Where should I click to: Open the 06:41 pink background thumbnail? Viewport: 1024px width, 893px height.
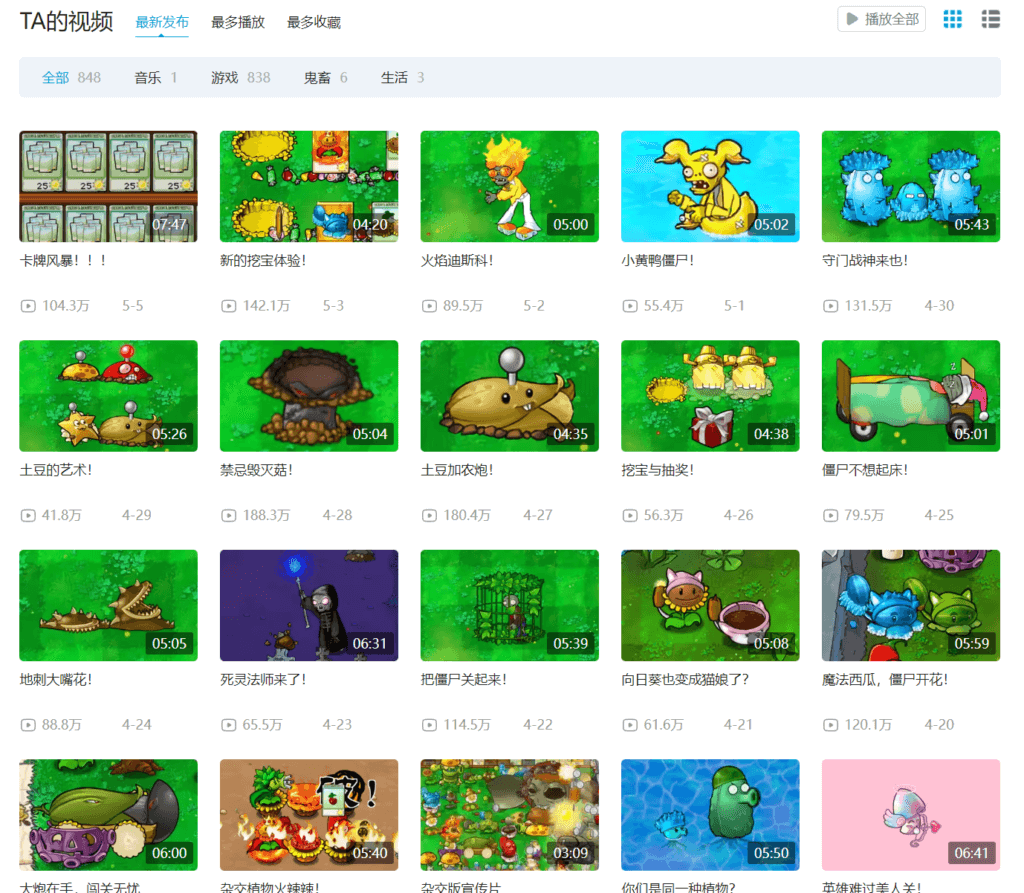point(910,815)
